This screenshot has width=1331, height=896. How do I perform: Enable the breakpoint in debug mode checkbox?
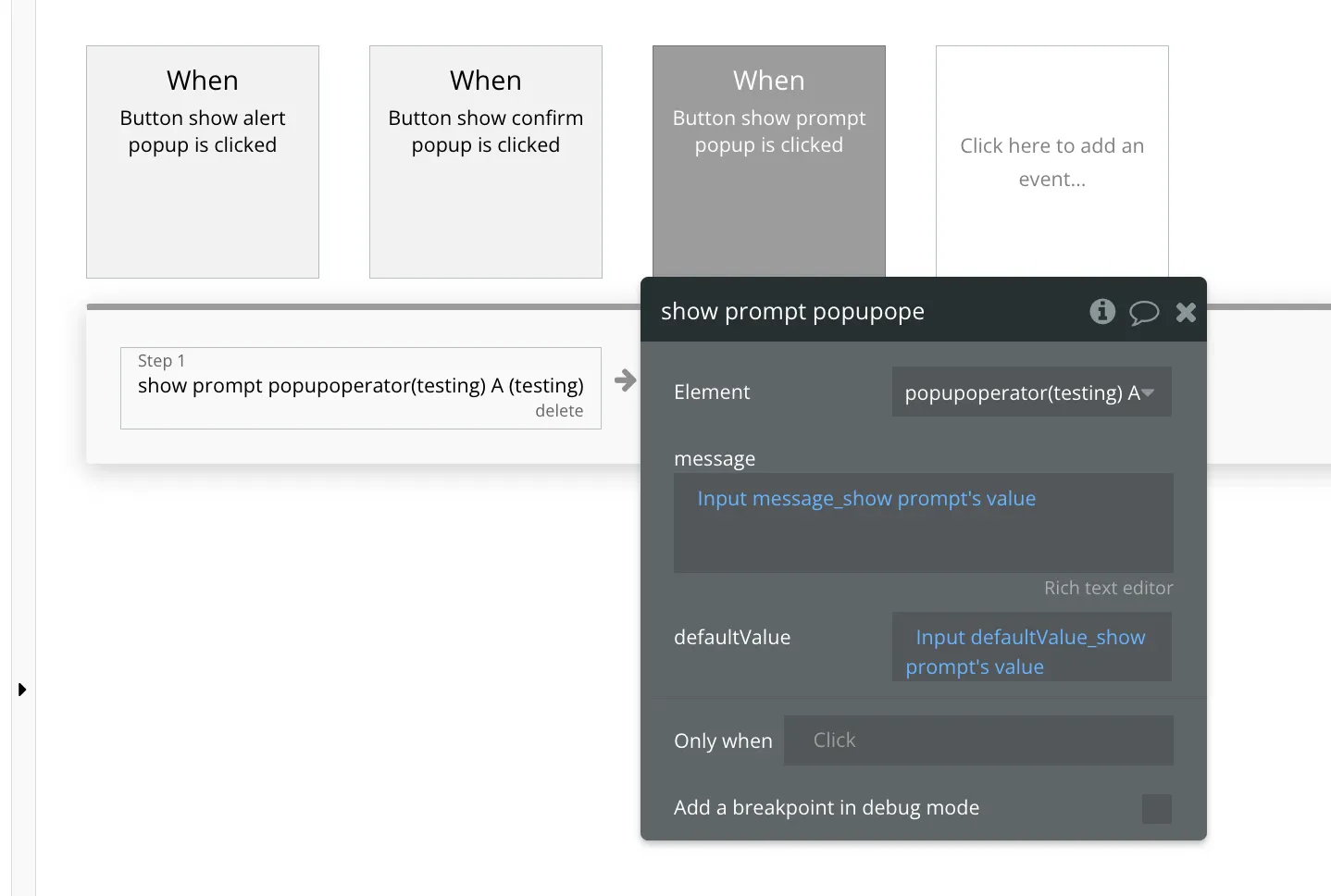tap(1156, 809)
